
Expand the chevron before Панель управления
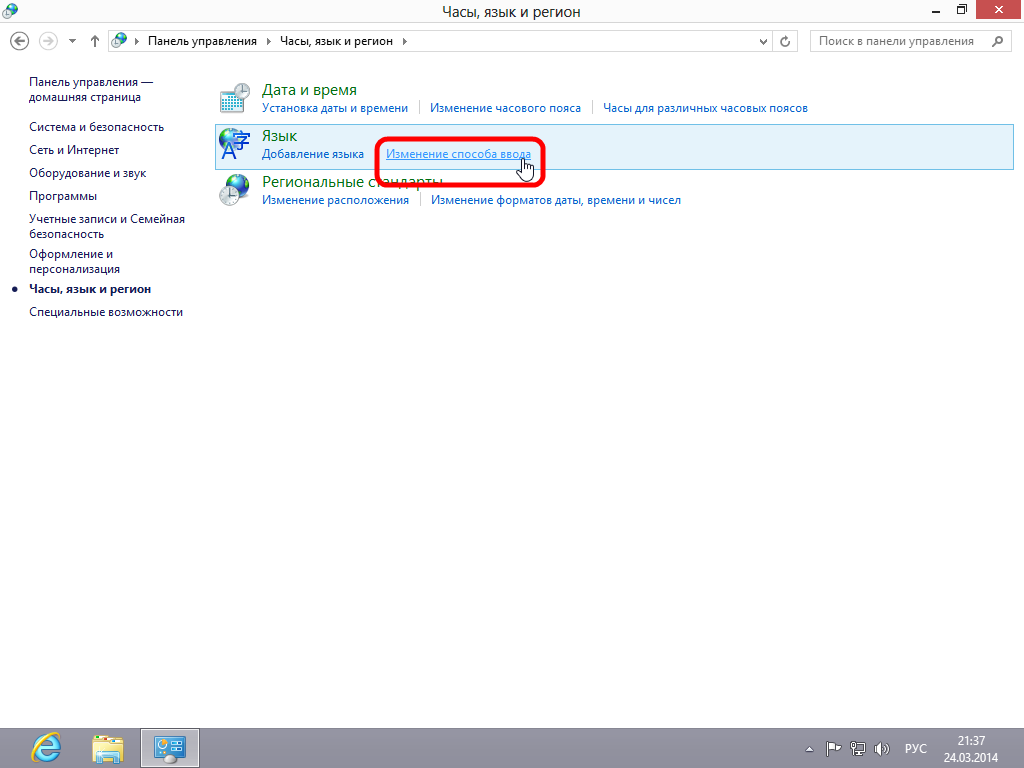click(x=137, y=41)
